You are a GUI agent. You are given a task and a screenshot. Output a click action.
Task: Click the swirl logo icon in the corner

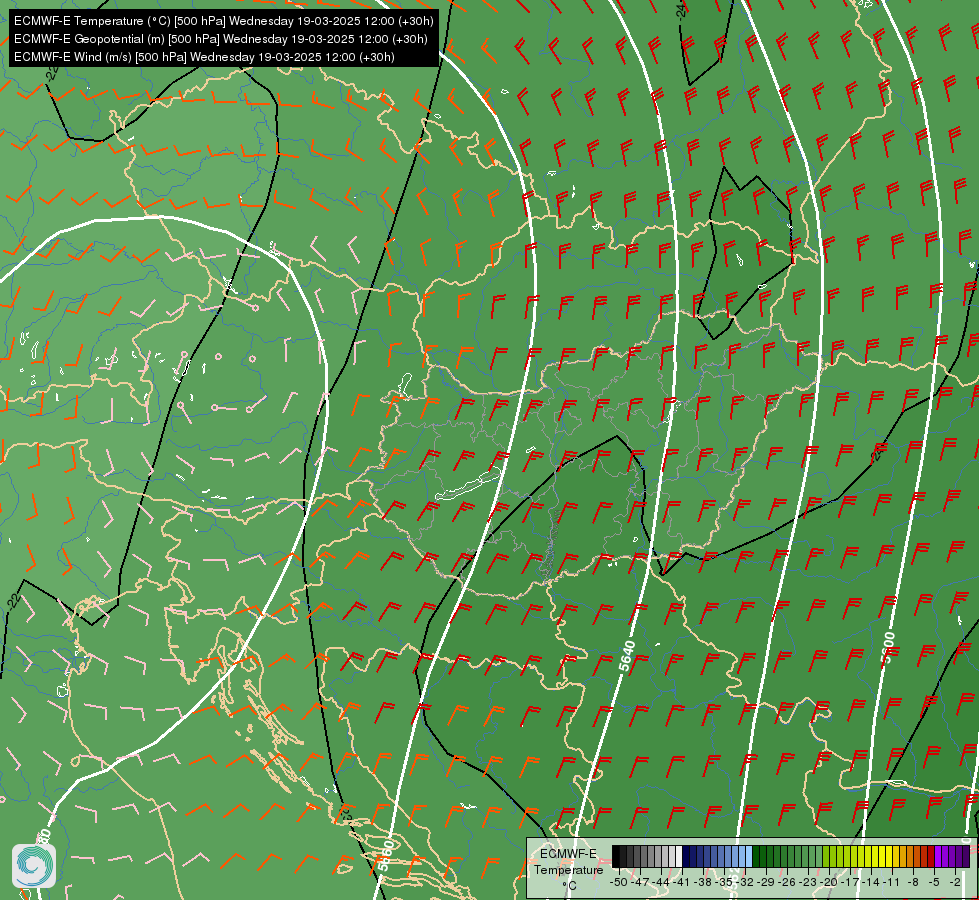point(34,865)
